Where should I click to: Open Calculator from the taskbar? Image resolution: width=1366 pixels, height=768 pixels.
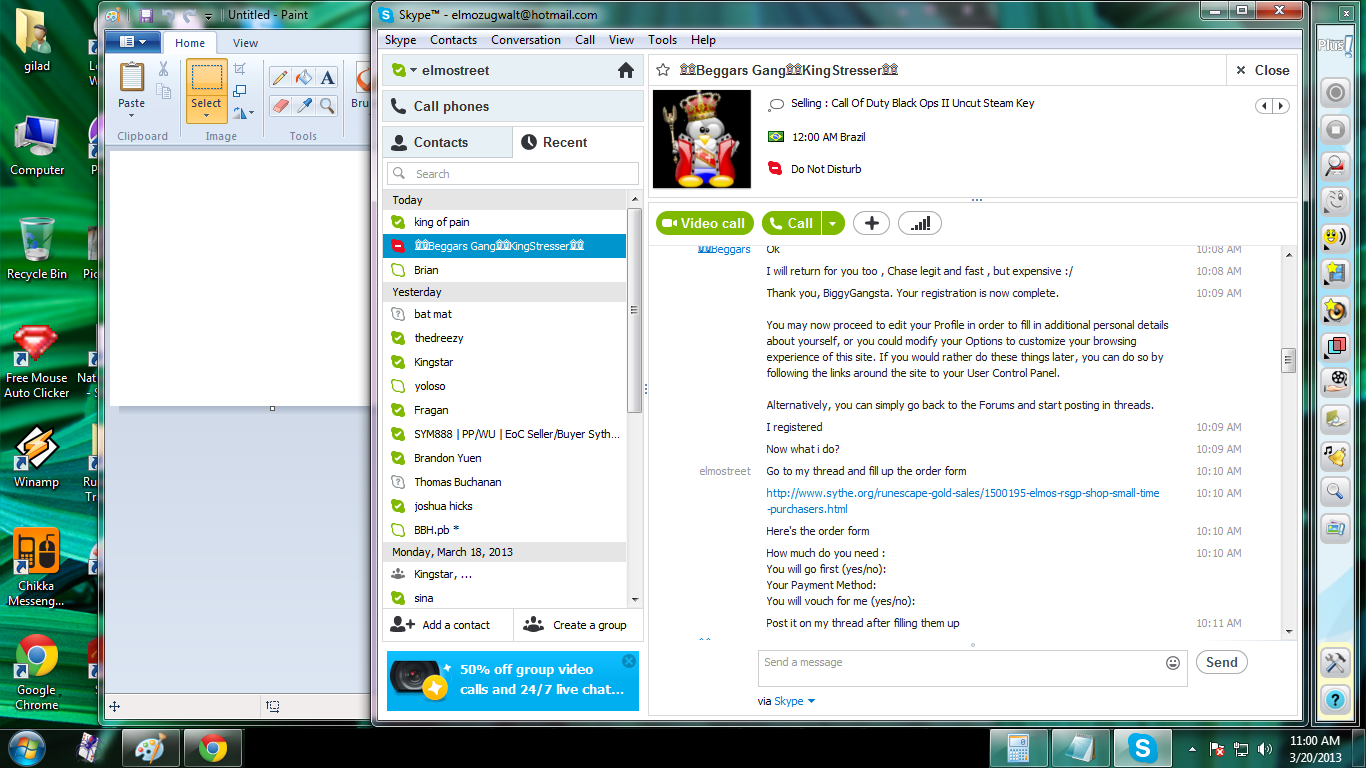point(1019,748)
